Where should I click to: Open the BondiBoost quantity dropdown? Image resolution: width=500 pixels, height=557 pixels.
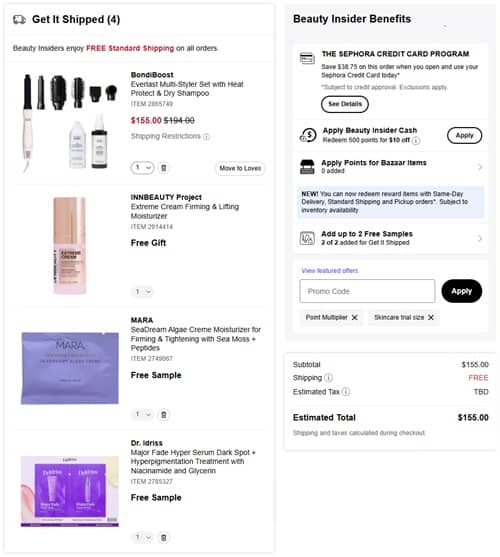point(142,168)
